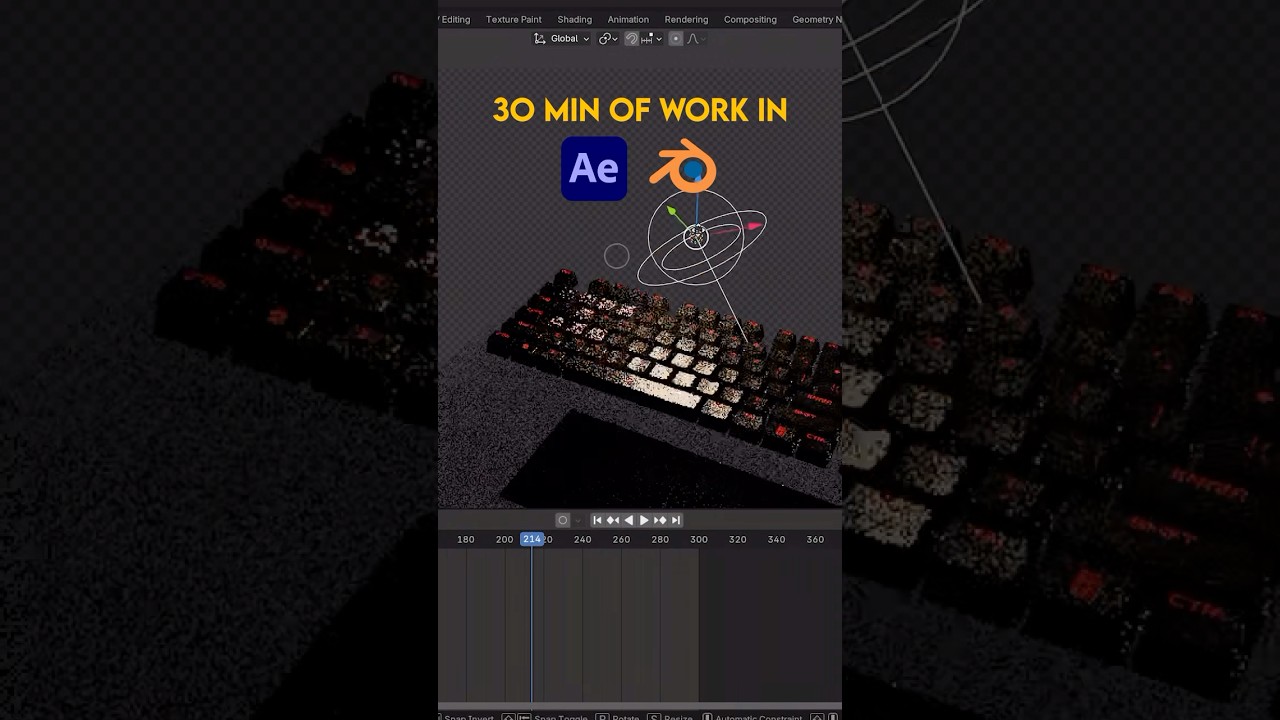Image resolution: width=1280 pixels, height=720 pixels.
Task: Toggle the auto keying record button
Action: (x=562, y=520)
